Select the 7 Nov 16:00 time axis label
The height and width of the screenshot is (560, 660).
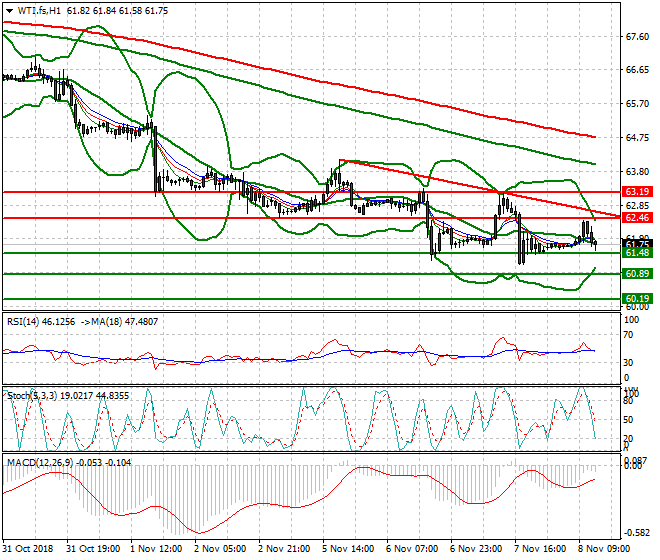(x=540, y=549)
